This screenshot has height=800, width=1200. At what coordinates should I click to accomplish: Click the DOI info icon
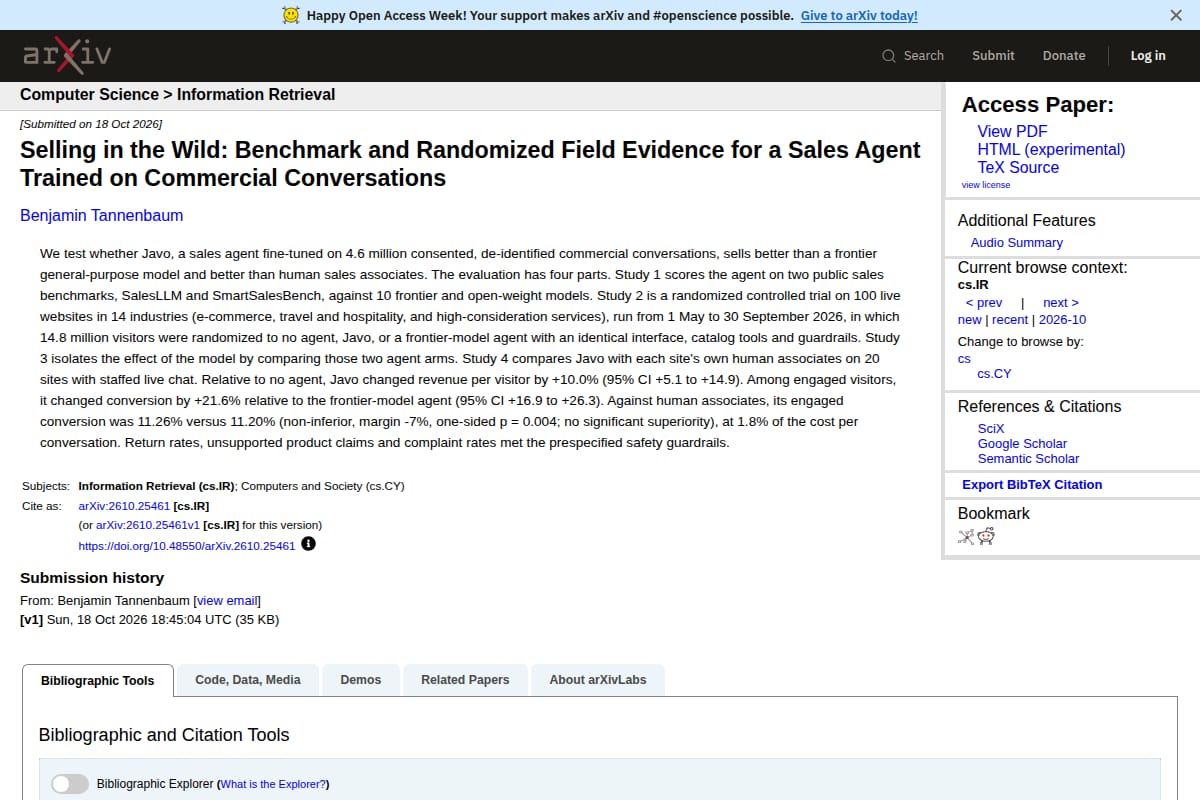(x=308, y=544)
